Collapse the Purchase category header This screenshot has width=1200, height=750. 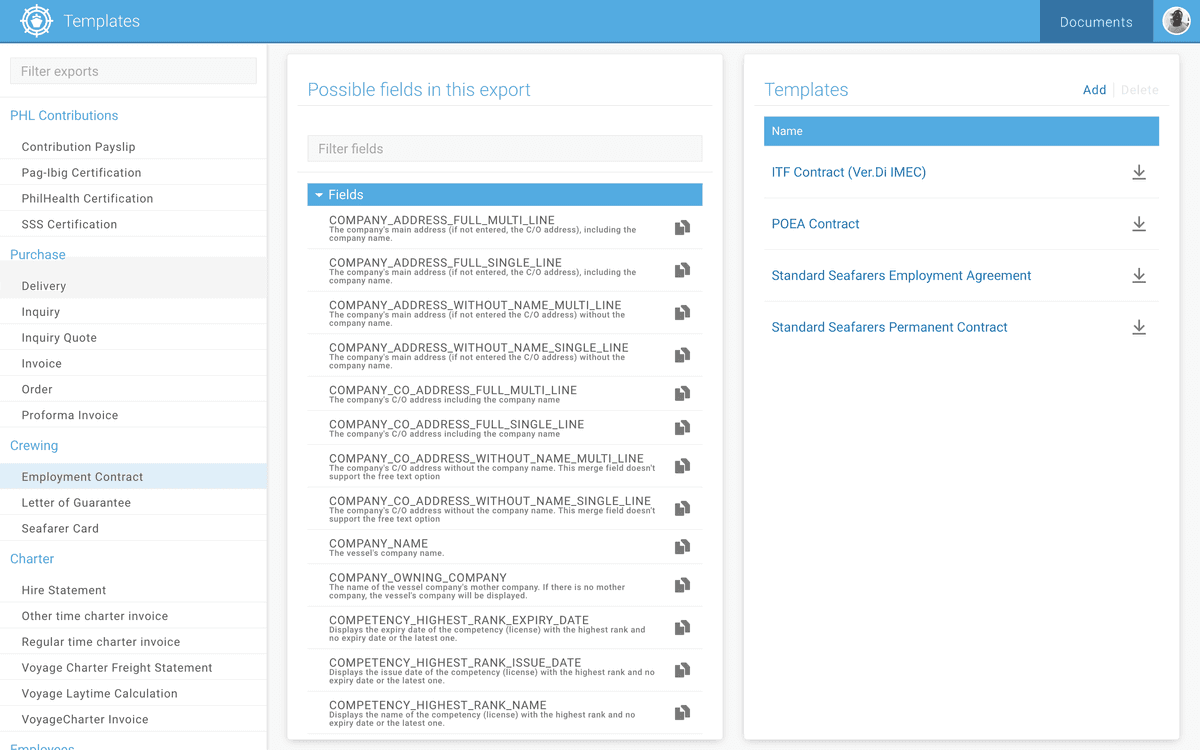click(38, 255)
